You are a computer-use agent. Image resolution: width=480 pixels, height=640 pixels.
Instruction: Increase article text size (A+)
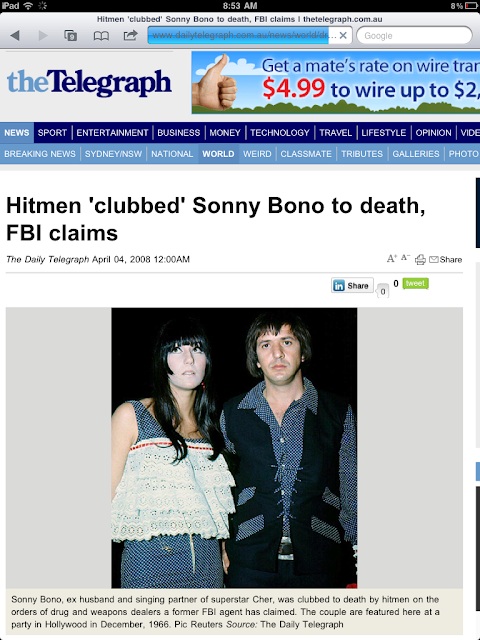391,258
